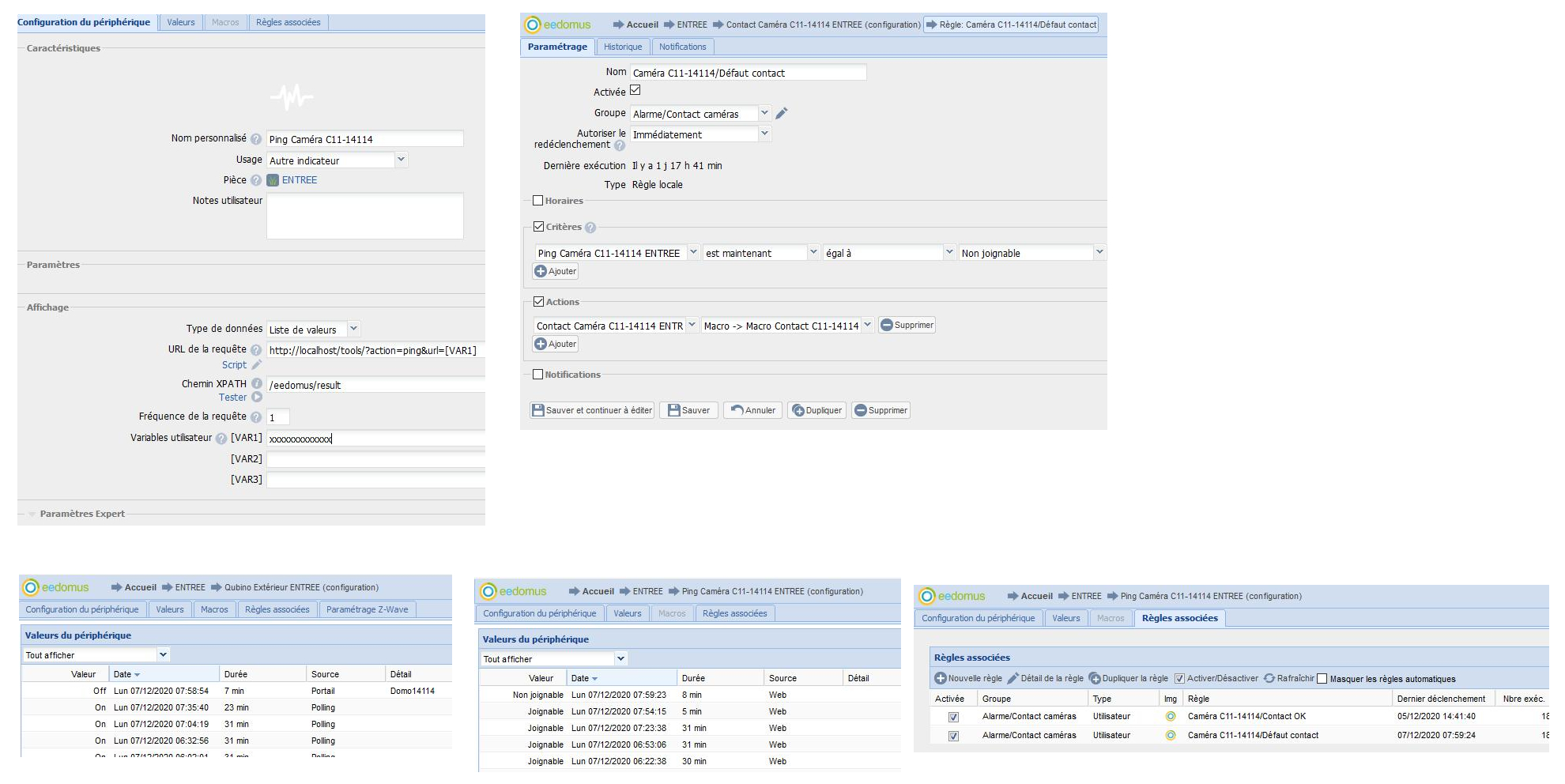
Task: Click the Tester play icon
Action: (256, 398)
